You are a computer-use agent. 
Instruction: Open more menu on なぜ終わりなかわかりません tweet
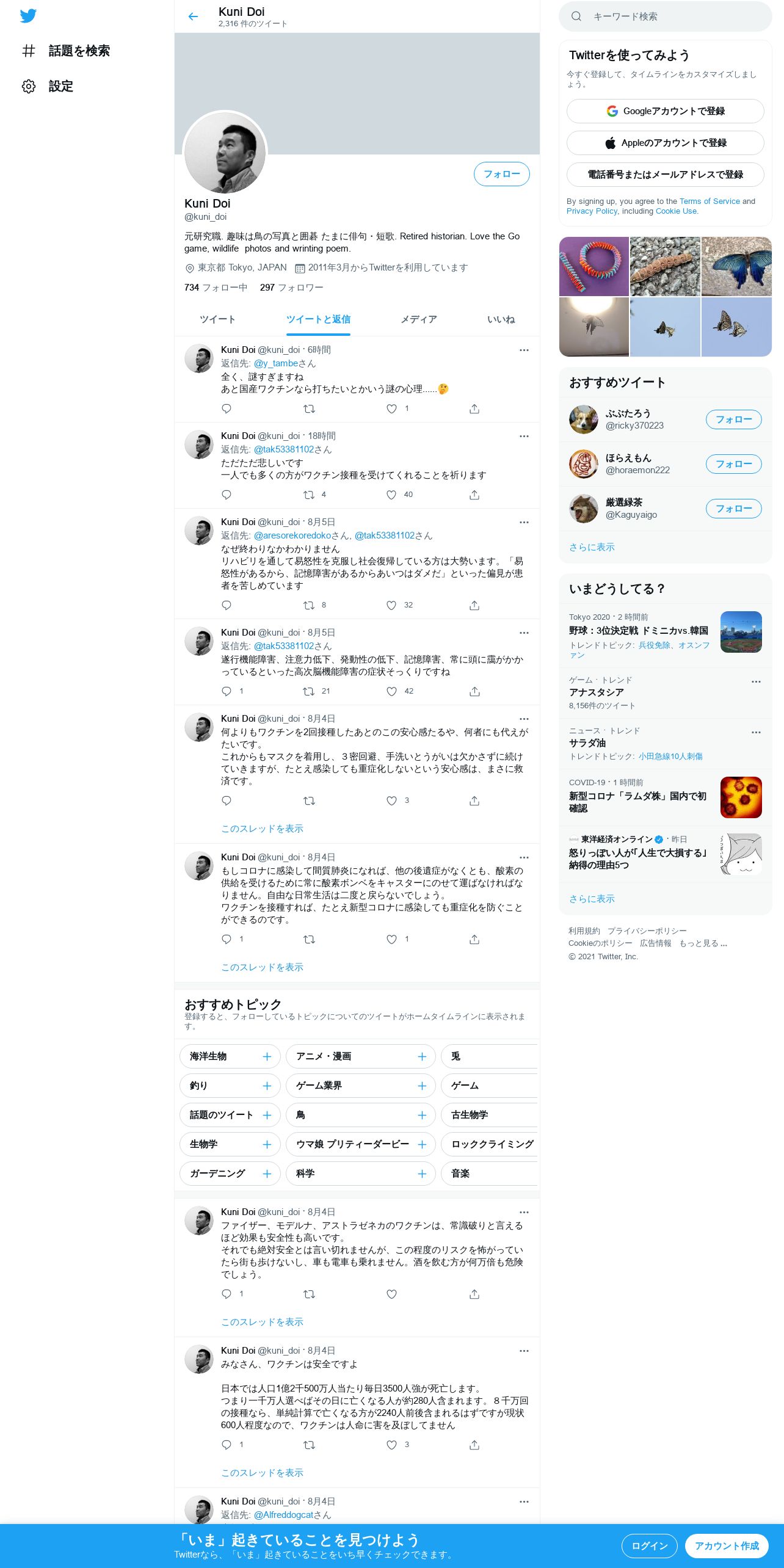[524, 522]
